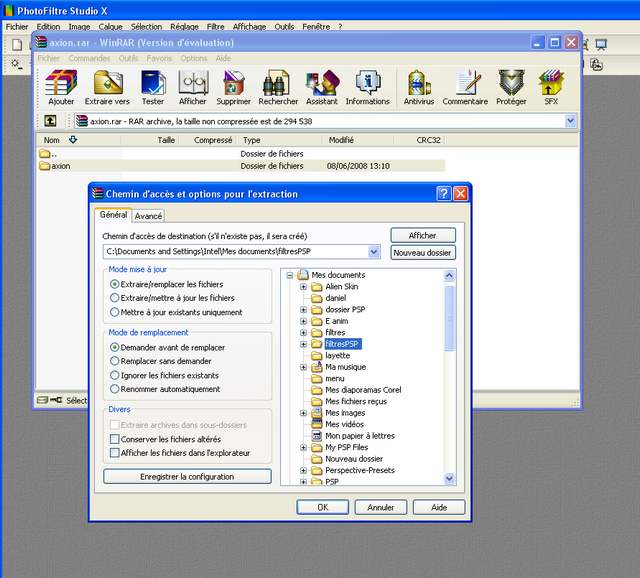Viewport: 640px width, 578px height.
Task: Click the Nom column sort arrow
Action: (73, 140)
